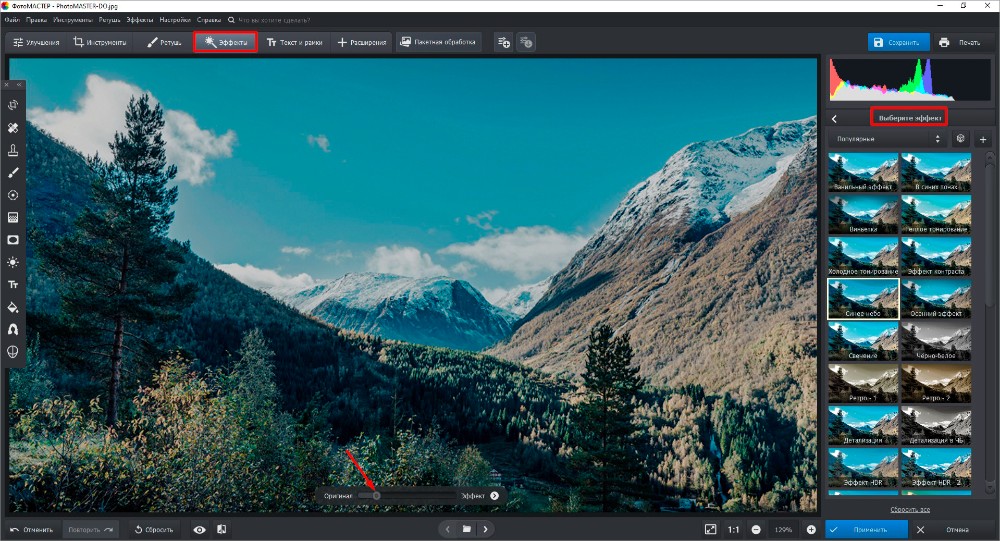The image size is (1000, 541).
Task: Click the Оригинал–Эффект intensity slider handle
Action: pyautogui.click(x=376, y=495)
